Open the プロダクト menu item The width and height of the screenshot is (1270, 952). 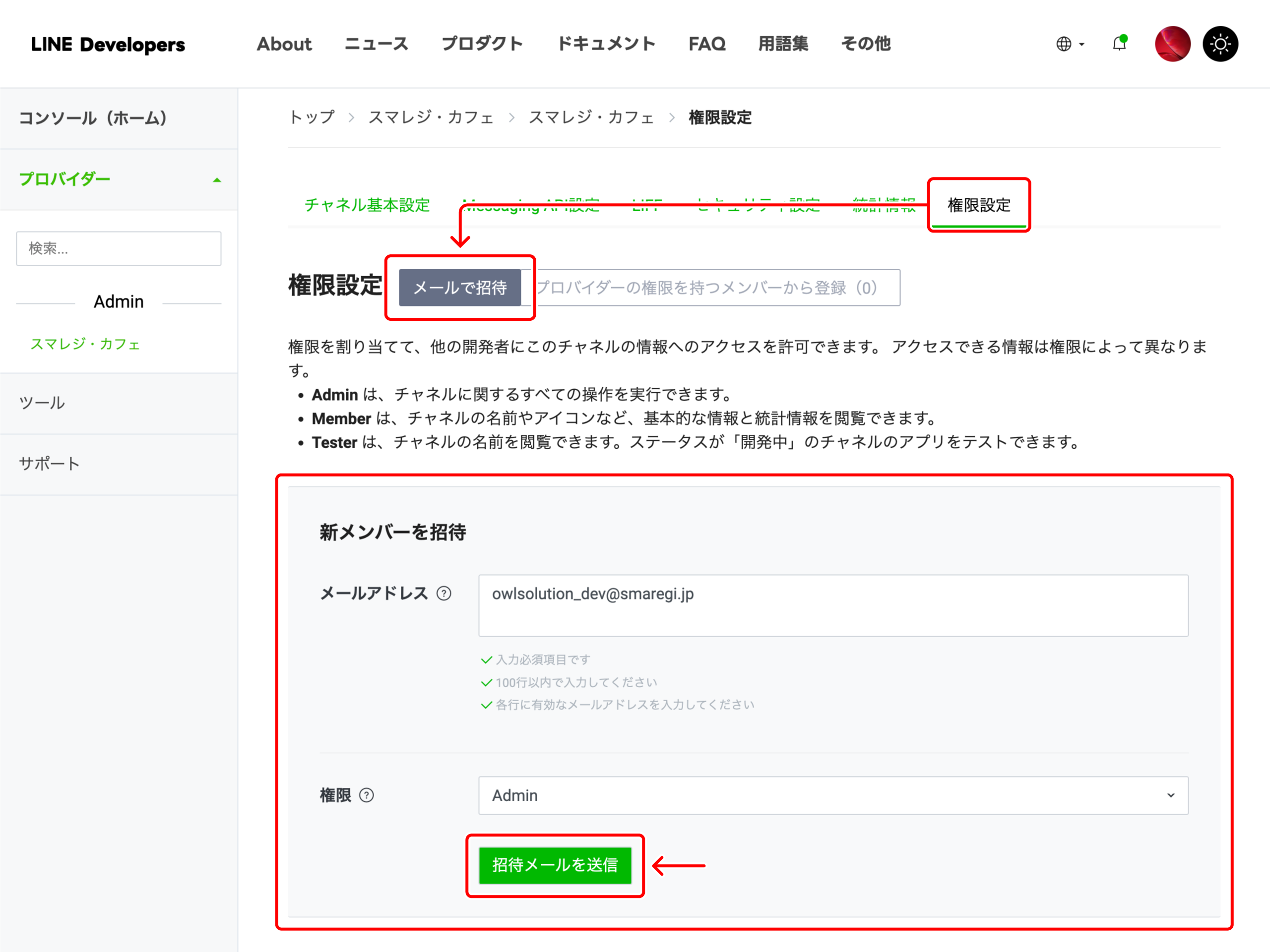click(x=482, y=44)
